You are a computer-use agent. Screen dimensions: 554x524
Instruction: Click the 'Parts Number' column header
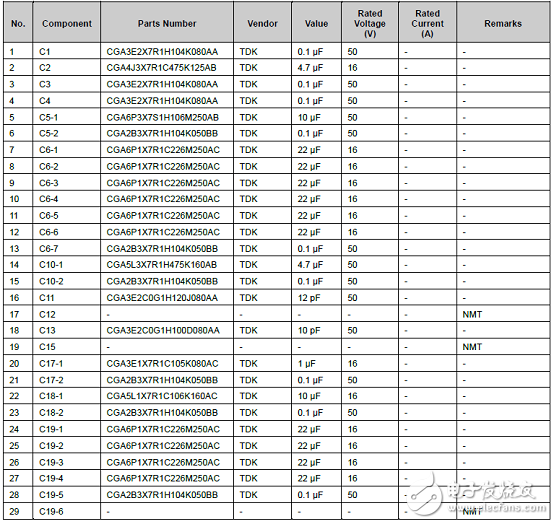[x=167, y=23]
